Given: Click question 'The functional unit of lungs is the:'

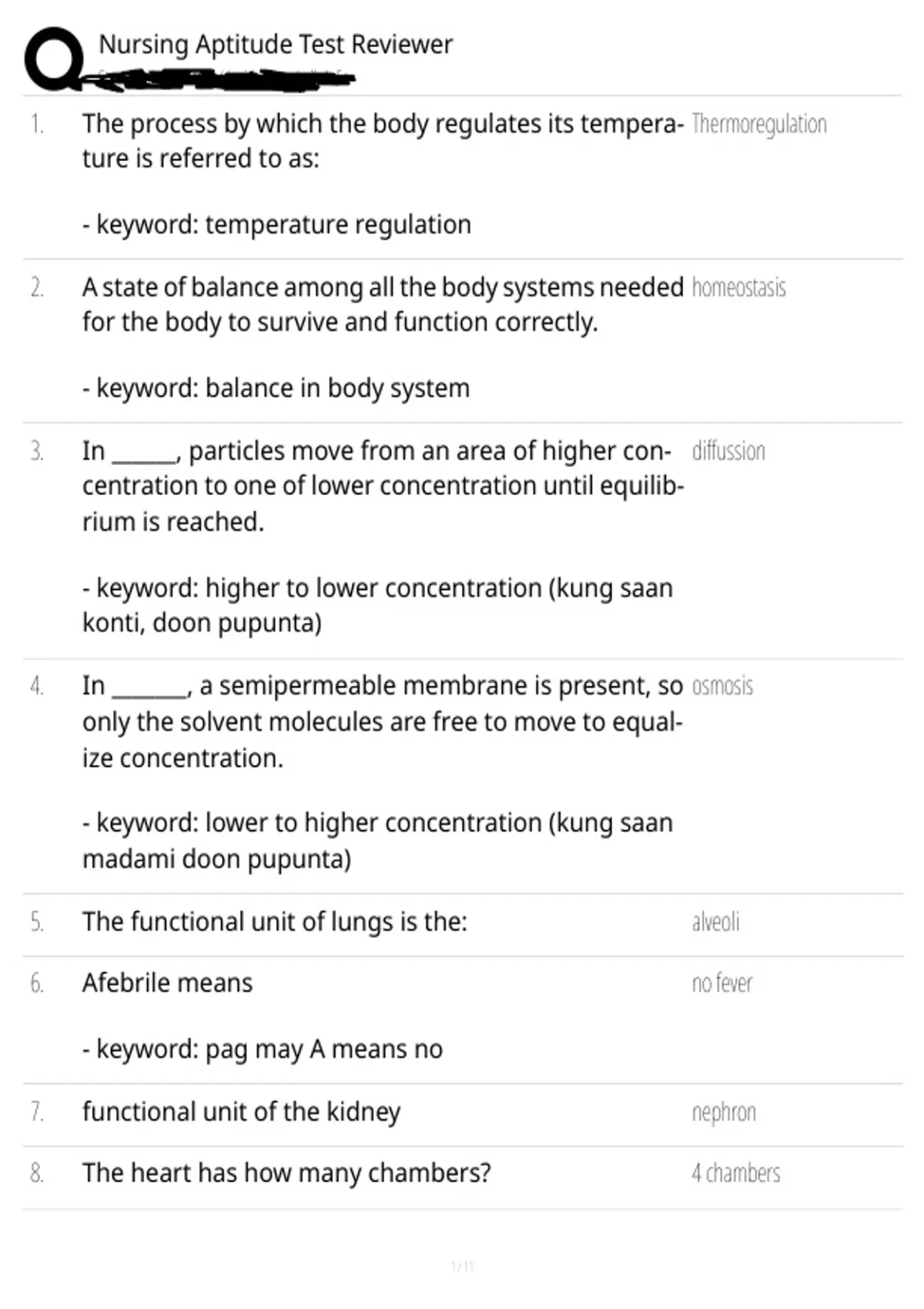Looking at the screenshot, I should pos(275,922).
